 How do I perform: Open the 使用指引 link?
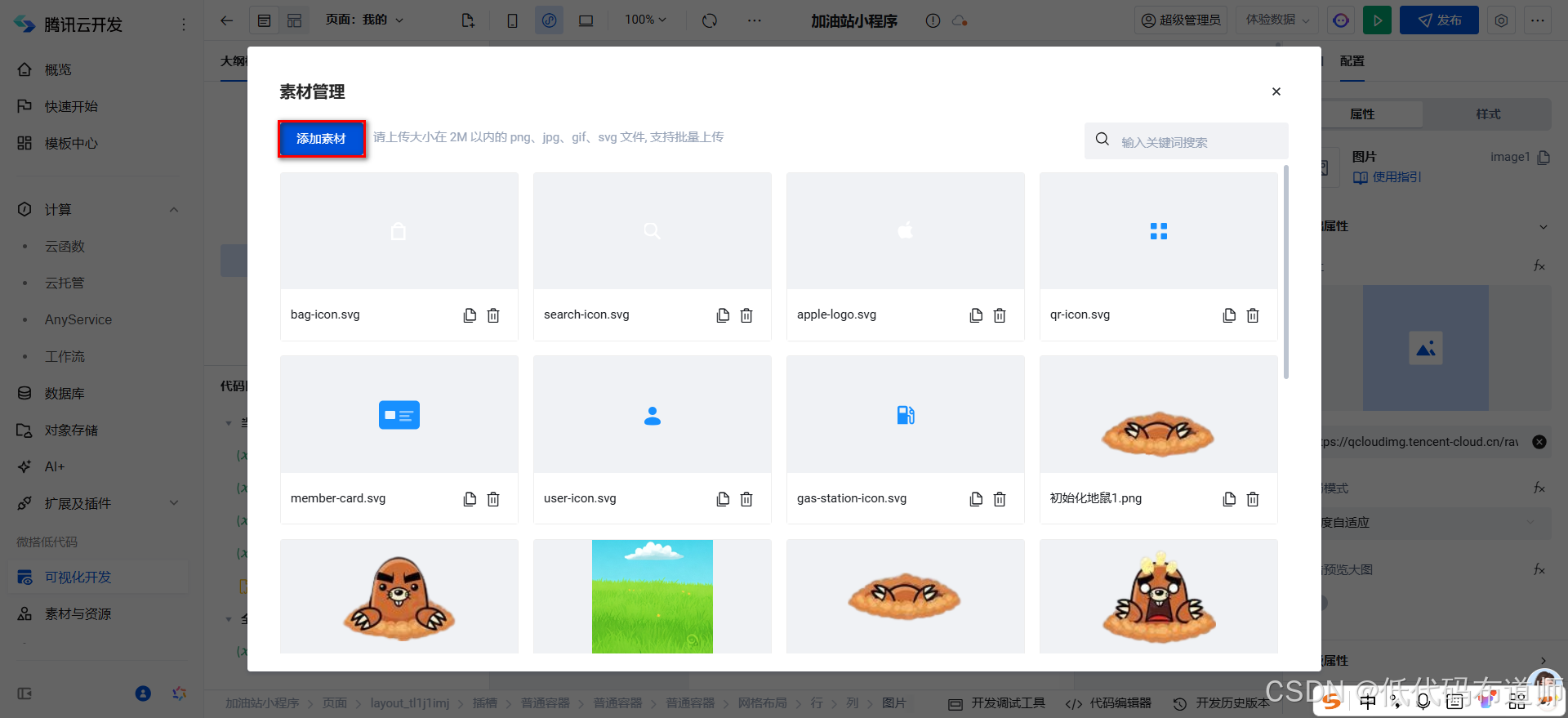click(x=1388, y=177)
